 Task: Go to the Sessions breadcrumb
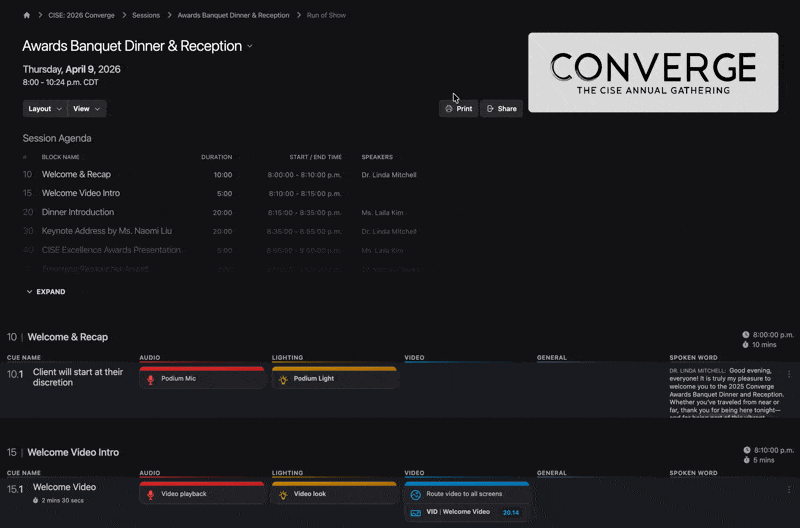click(146, 16)
